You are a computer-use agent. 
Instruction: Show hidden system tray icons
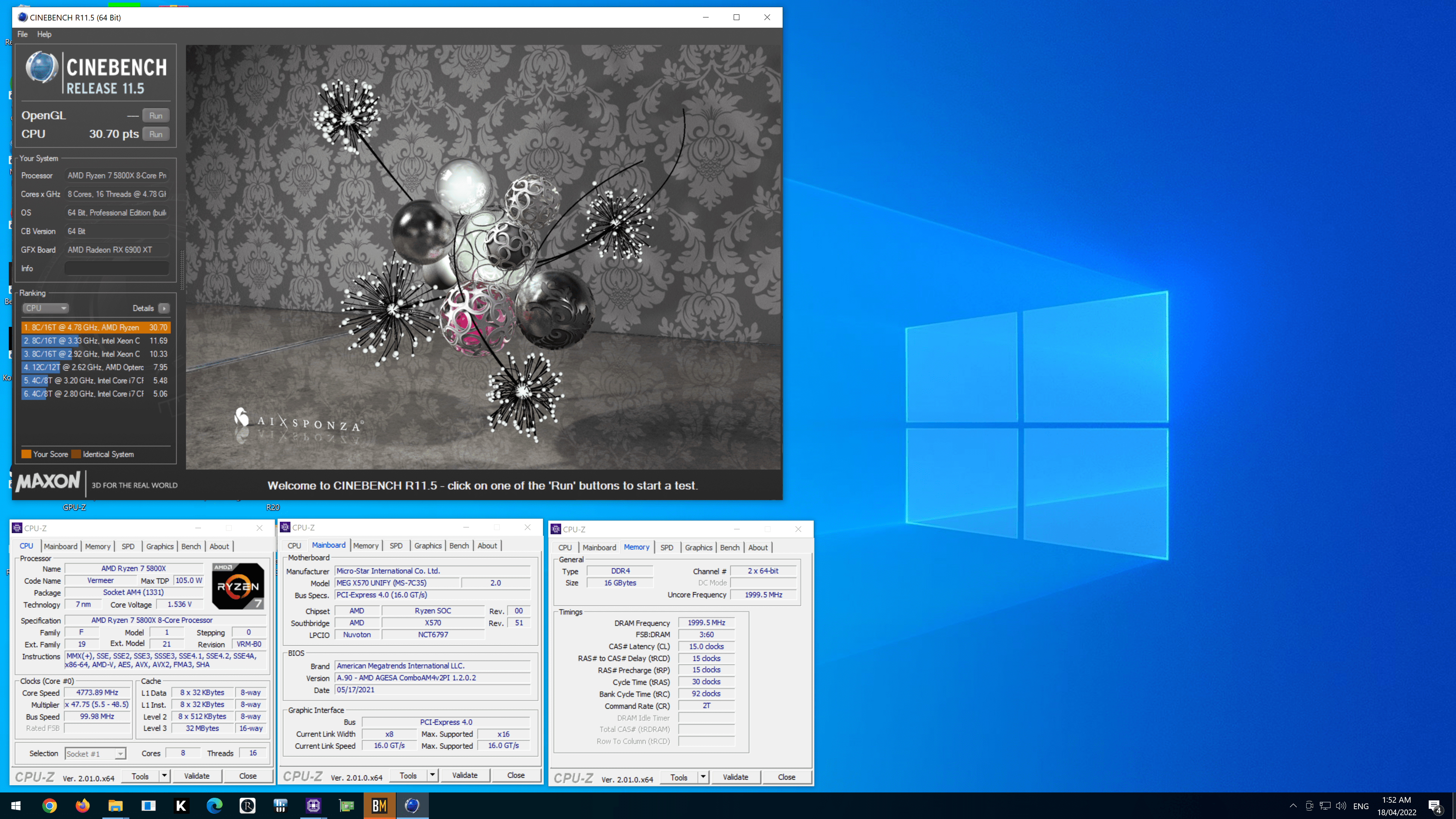[x=1293, y=805]
